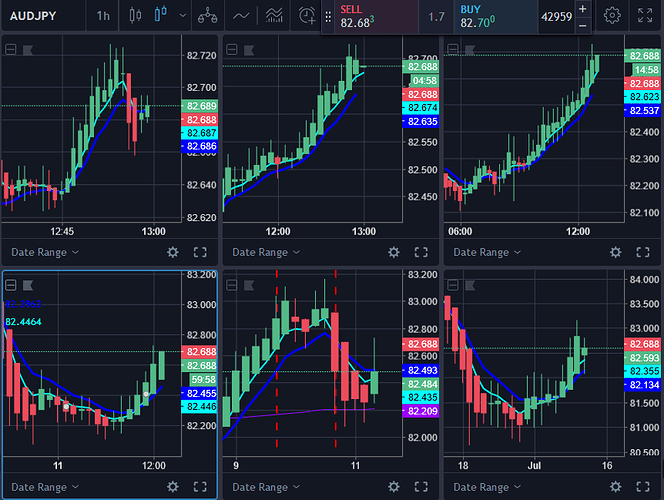The height and width of the screenshot is (500, 664).
Task: Open the chart type dropdown arrow in the toolbar
Action: pyautogui.click(x=181, y=15)
